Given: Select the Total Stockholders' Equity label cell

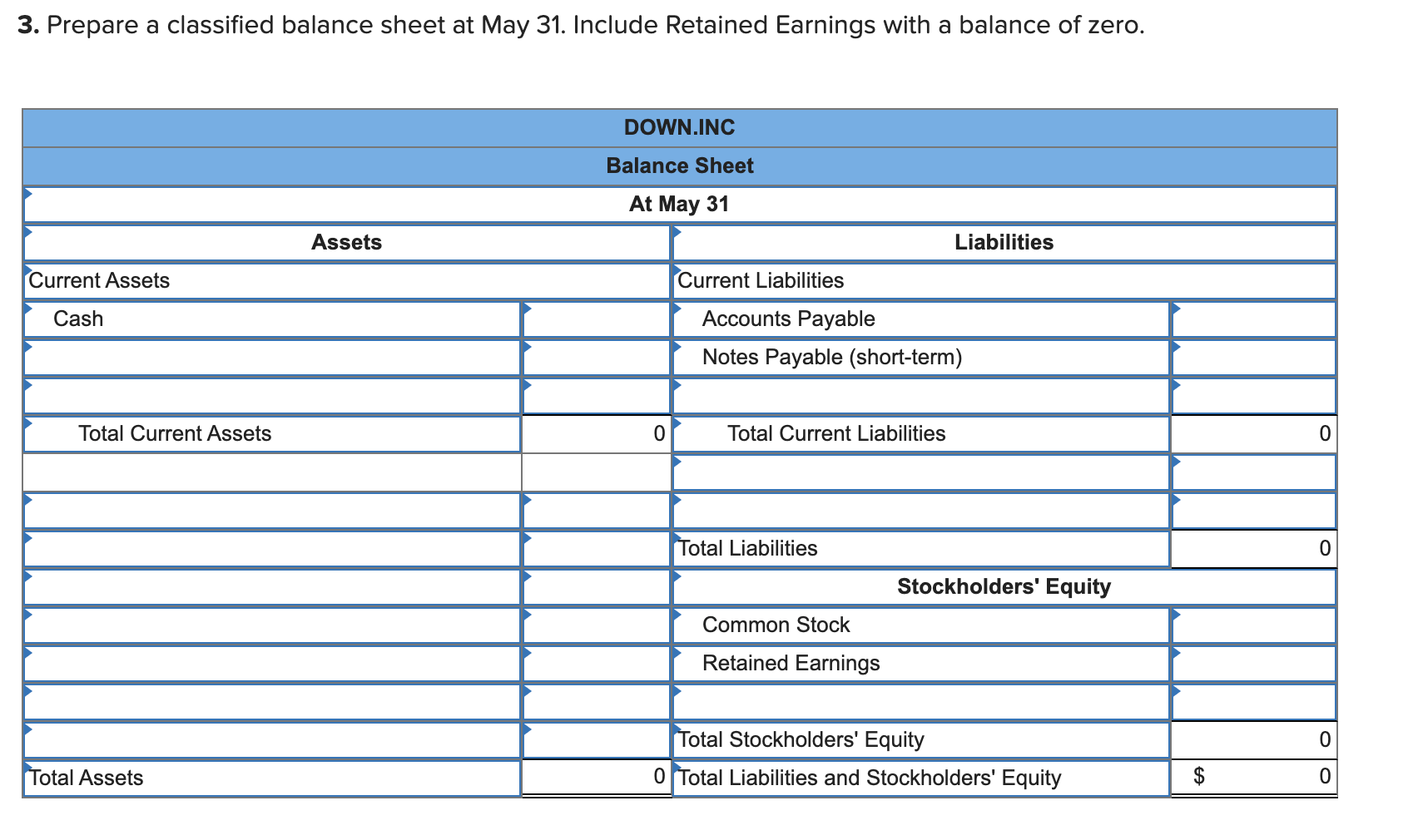Looking at the screenshot, I should coord(920,740).
